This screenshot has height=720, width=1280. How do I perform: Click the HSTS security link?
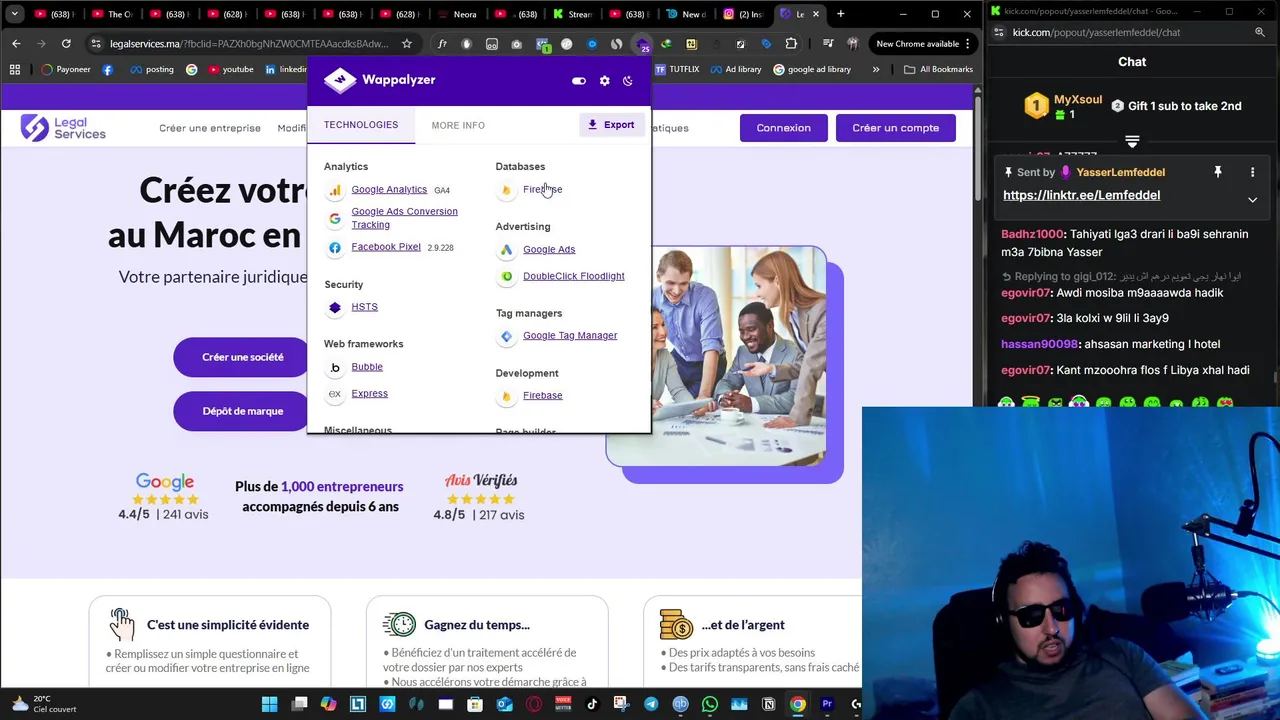tap(364, 307)
